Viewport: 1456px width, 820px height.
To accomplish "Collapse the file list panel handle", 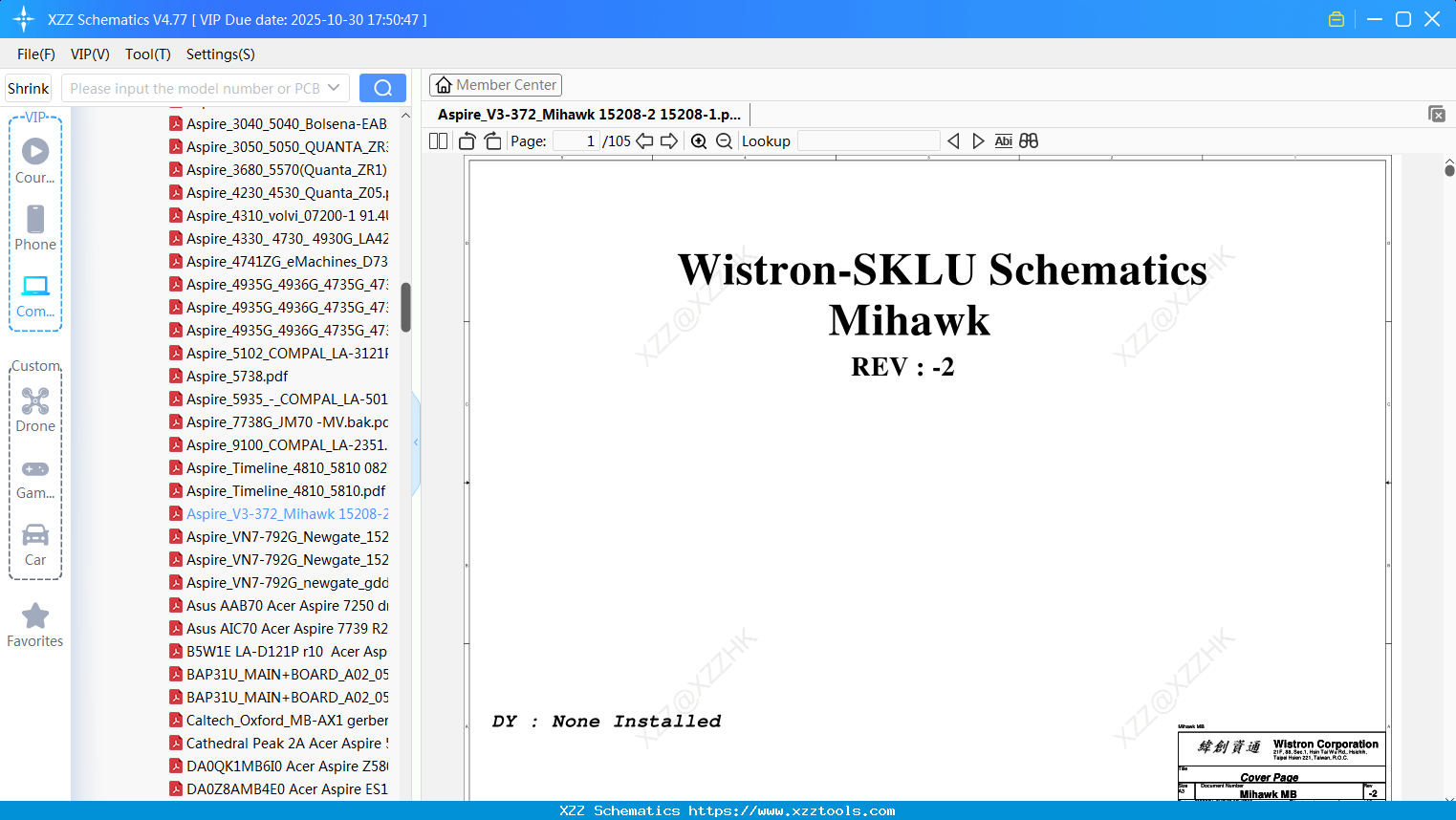I will [x=416, y=442].
